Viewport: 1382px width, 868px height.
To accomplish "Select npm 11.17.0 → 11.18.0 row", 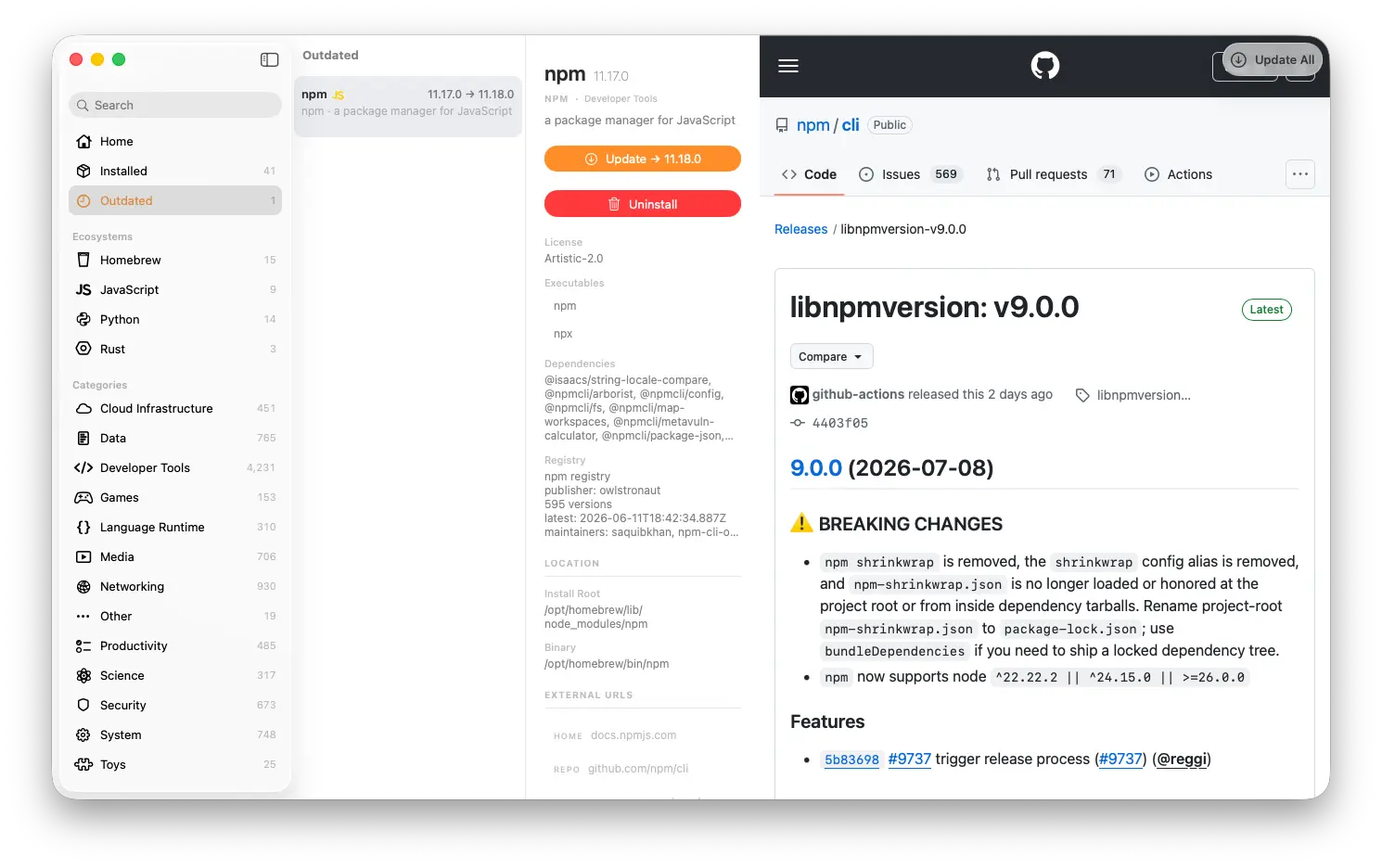I will pyautogui.click(x=408, y=107).
